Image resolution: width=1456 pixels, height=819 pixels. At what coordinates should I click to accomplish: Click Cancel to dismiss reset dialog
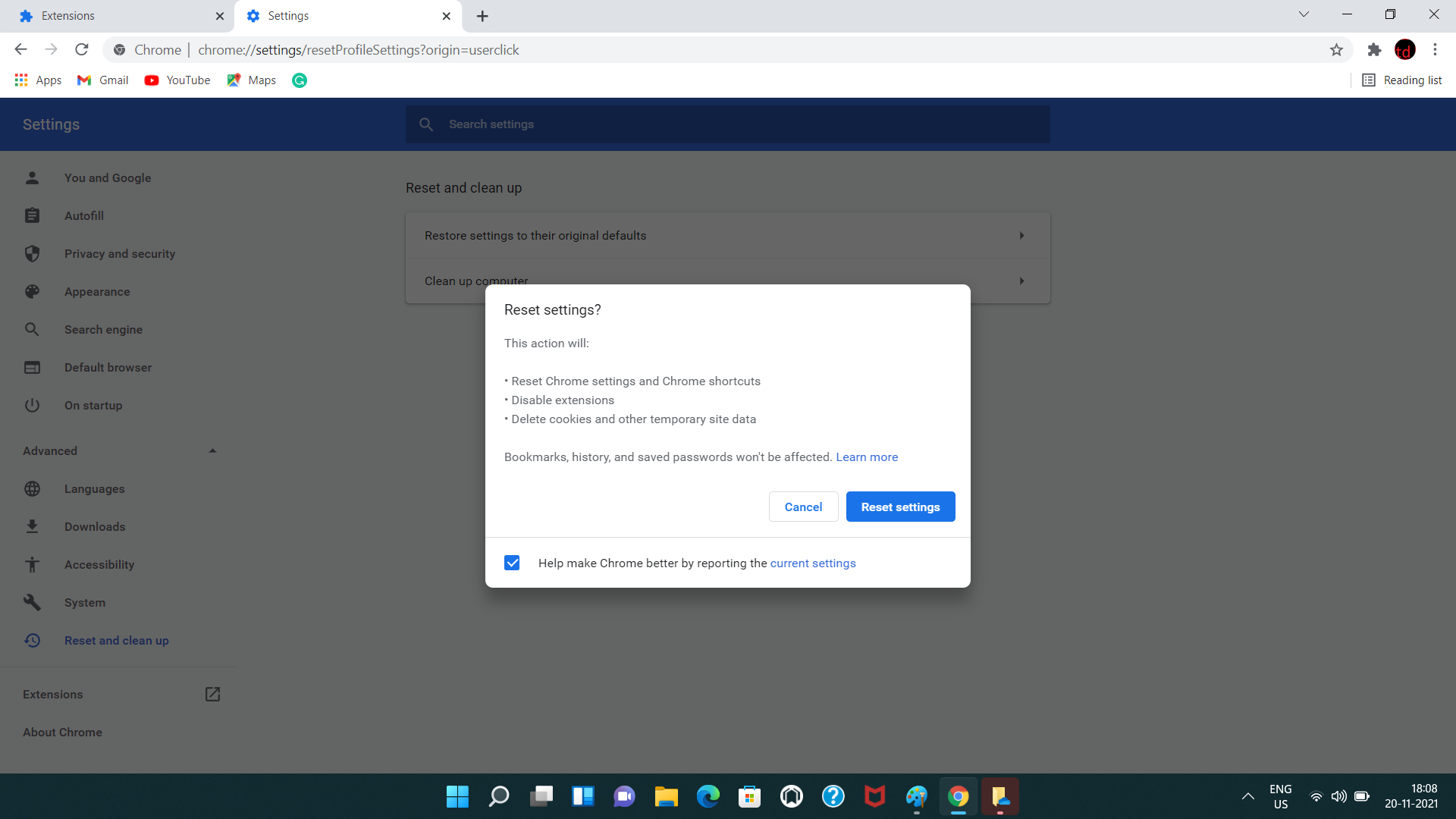[803, 506]
